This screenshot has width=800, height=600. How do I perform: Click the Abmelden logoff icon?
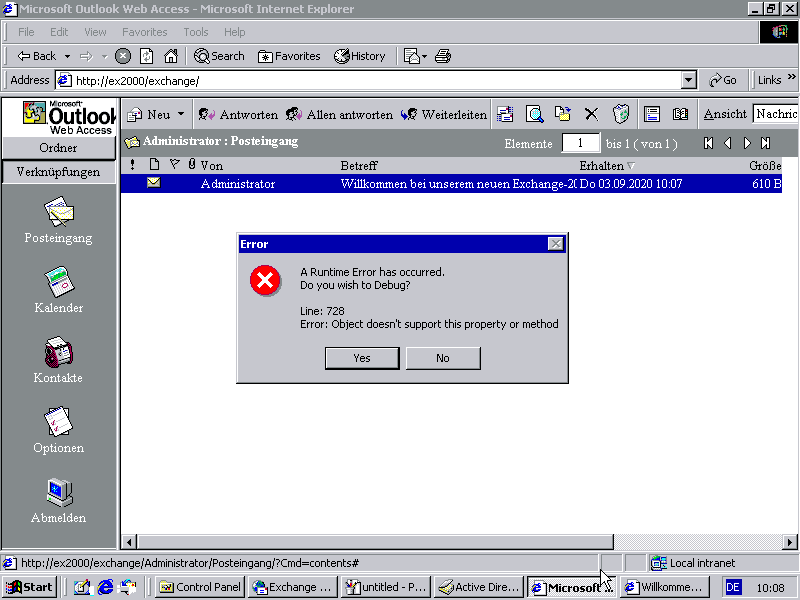59,492
